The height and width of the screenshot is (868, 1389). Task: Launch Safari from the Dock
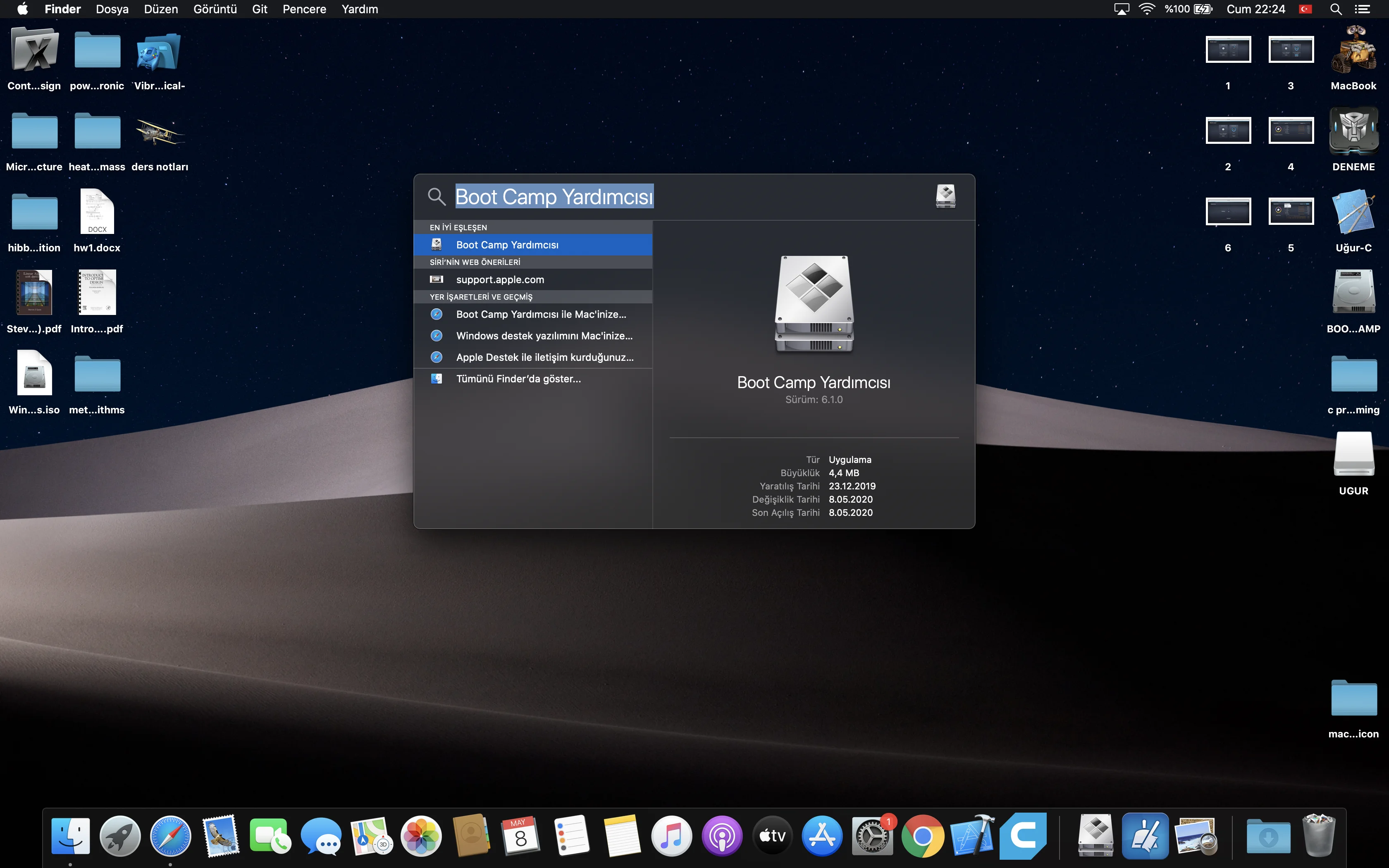(x=170, y=836)
